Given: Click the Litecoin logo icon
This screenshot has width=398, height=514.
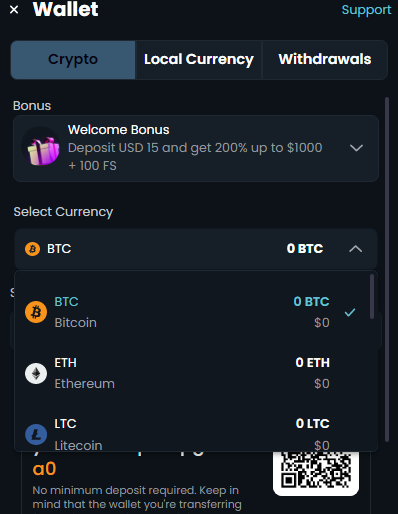Looking at the screenshot, I should tap(36, 434).
